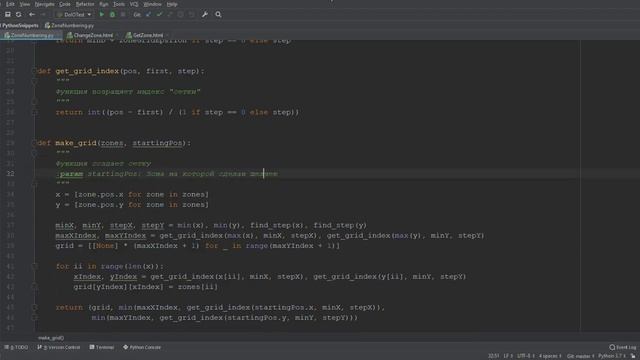Click line number 32 in the gutter
The height and width of the screenshot is (360, 640).
(10, 174)
